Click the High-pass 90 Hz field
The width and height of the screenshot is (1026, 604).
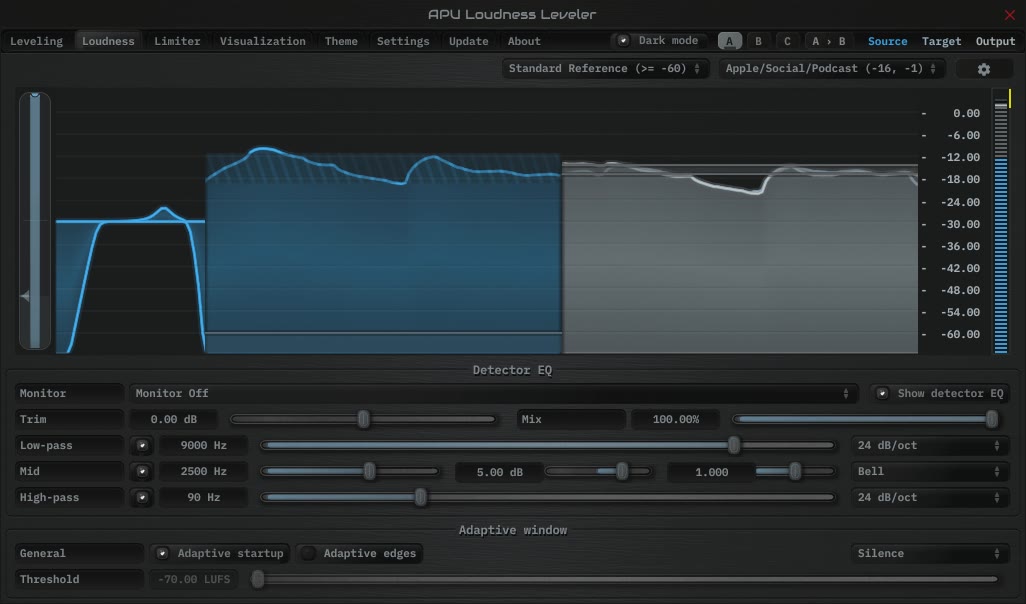[x=203, y=498]
